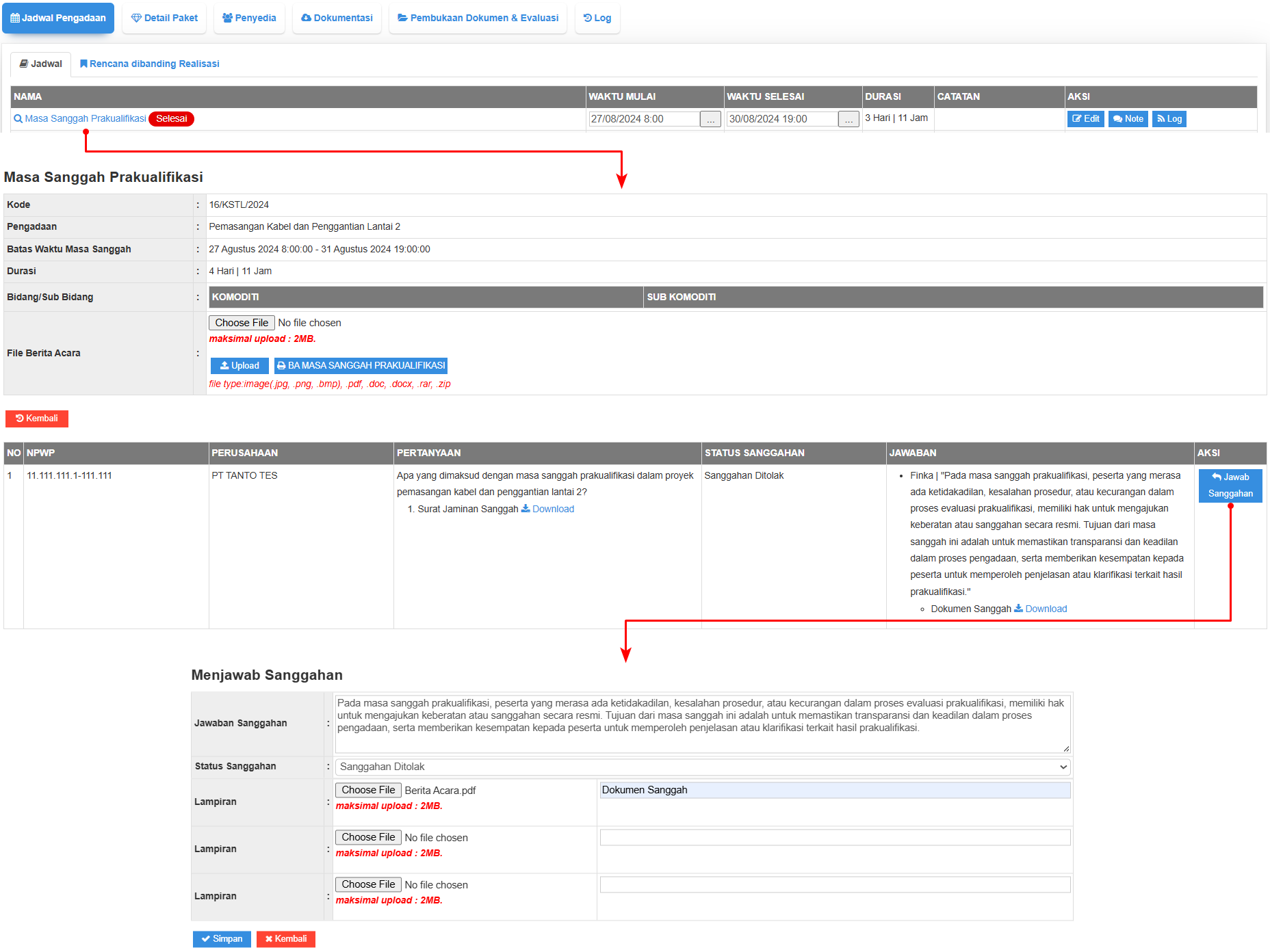Click the Jawaban Sanggahan text area
Screen dimensions: 1270x952
[703, 724]
